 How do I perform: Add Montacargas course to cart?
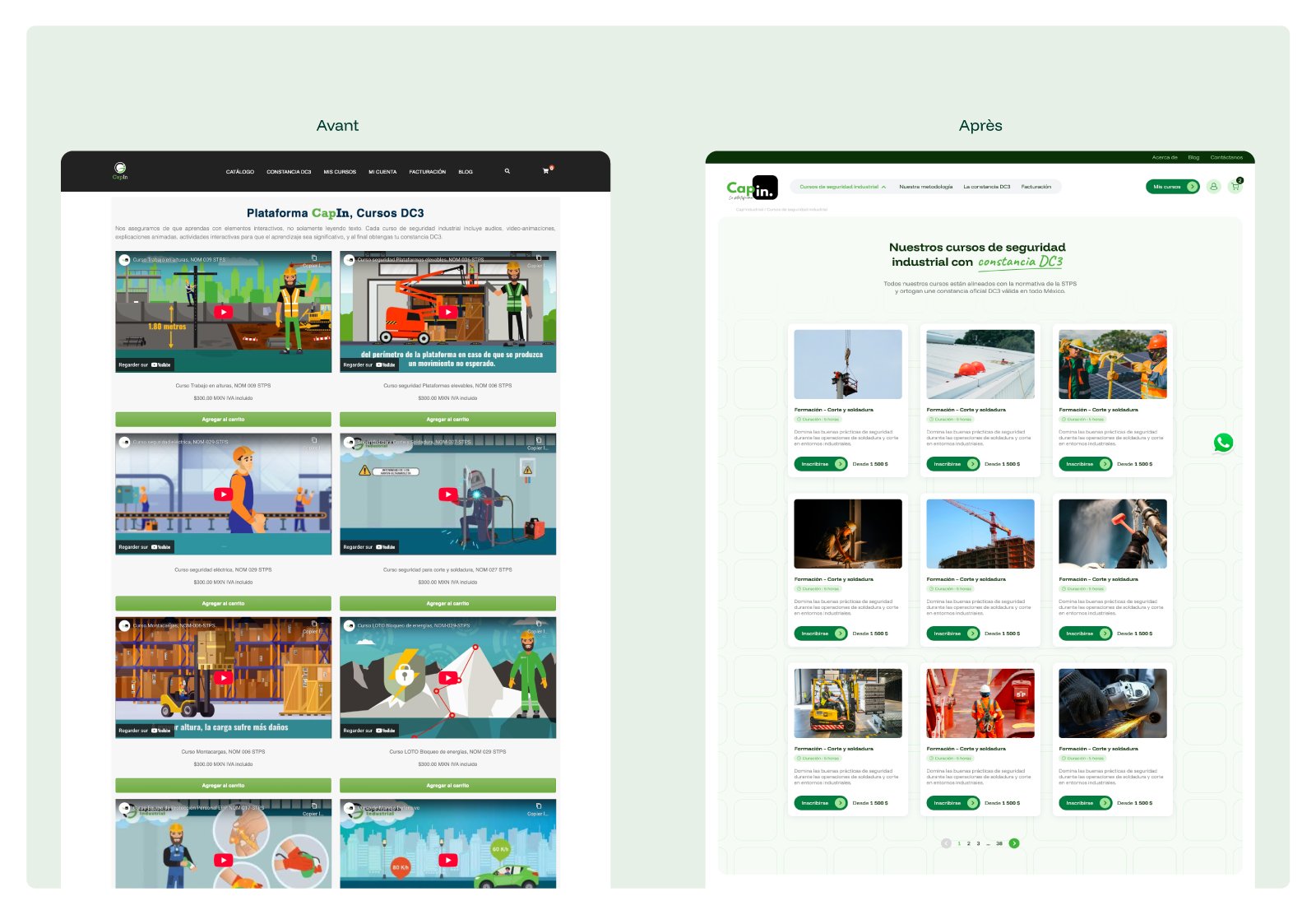[224, 786]
